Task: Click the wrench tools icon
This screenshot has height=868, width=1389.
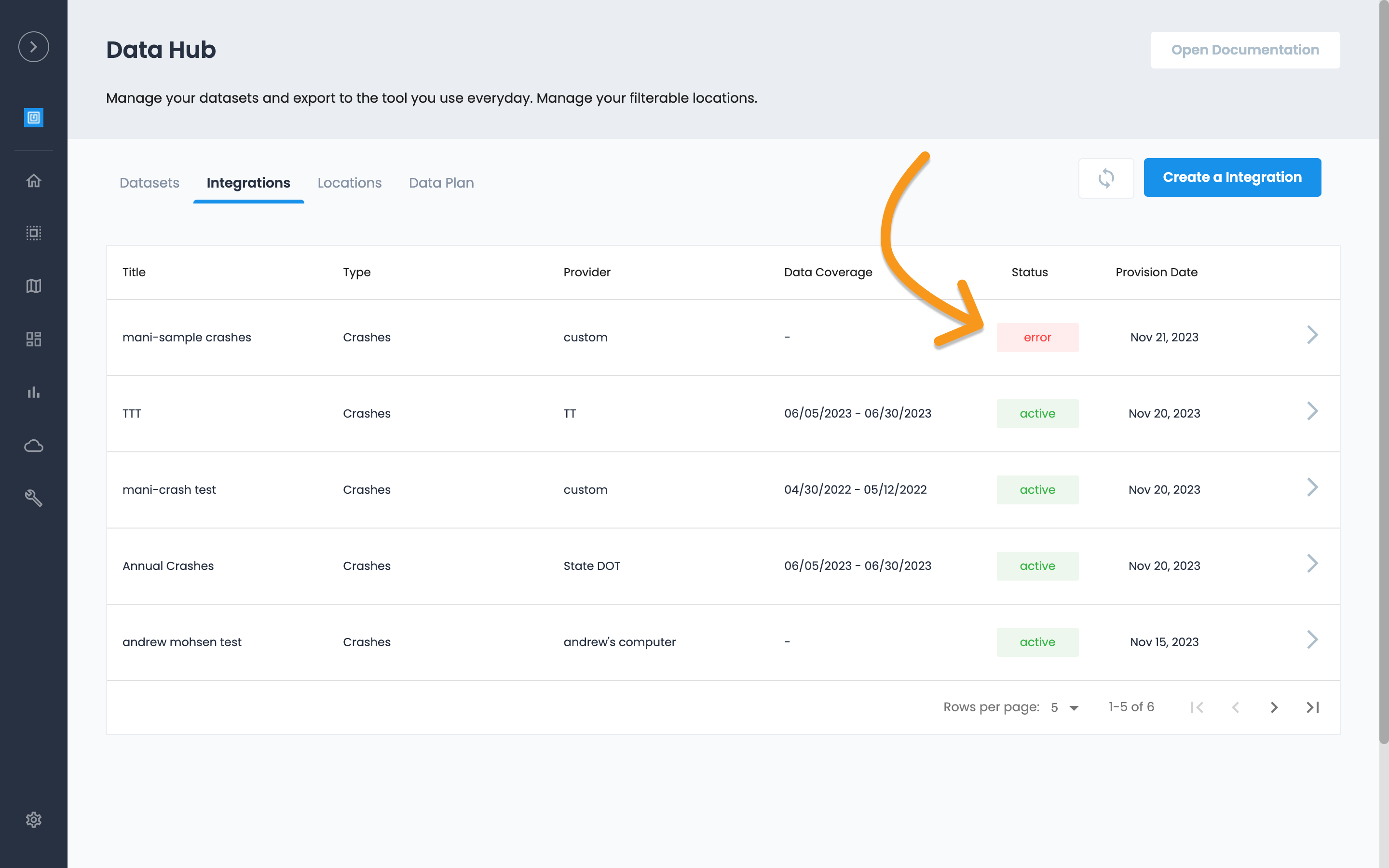Action: [x=33, y=498]
